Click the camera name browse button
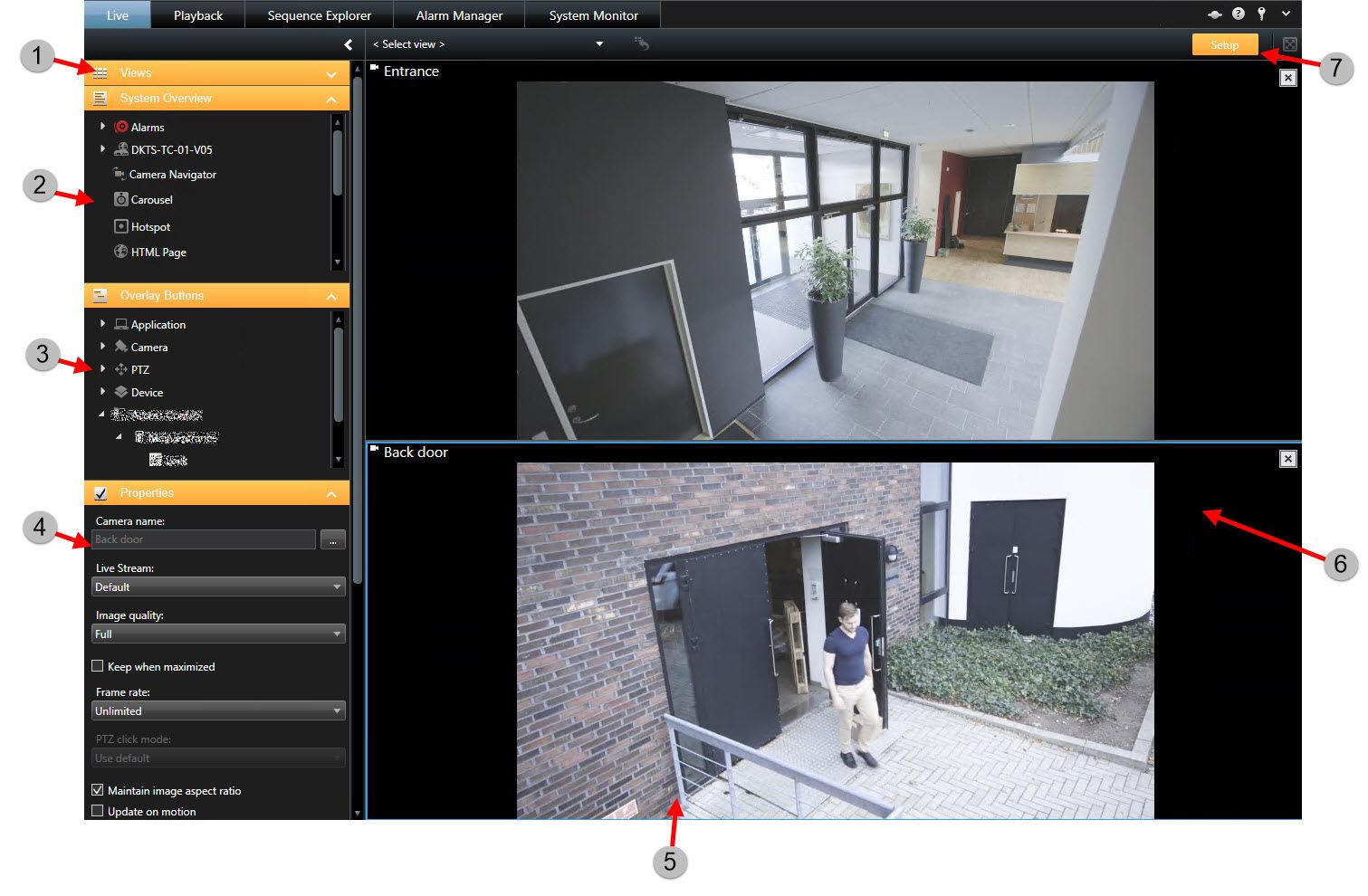Screen dimensions: 1368x896 click(332, 539)
